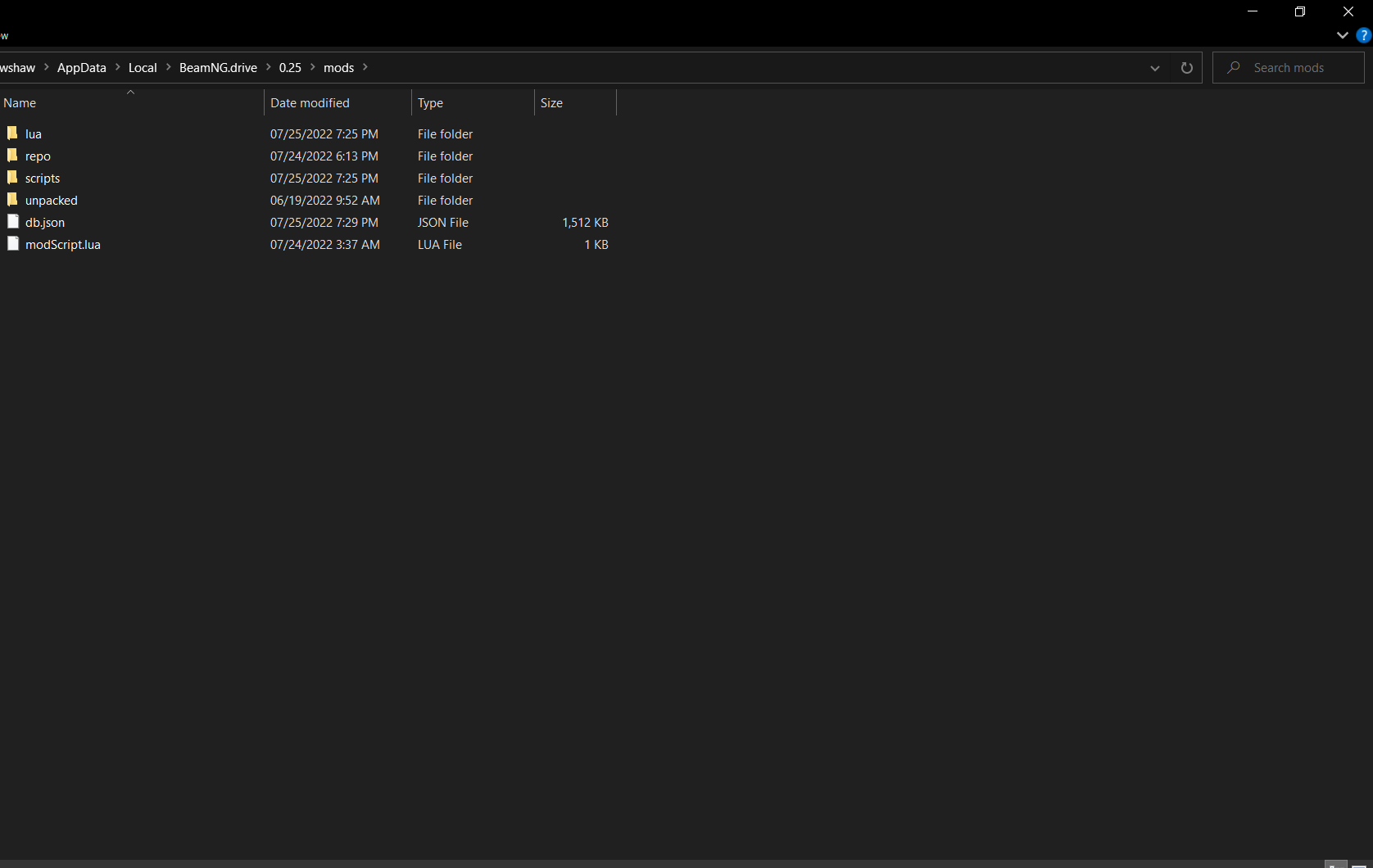Go to wshaw breadcrumb segment
The height and width of the screenshot is (868, 1373).
pyautogui.click(x=18, y=68)
